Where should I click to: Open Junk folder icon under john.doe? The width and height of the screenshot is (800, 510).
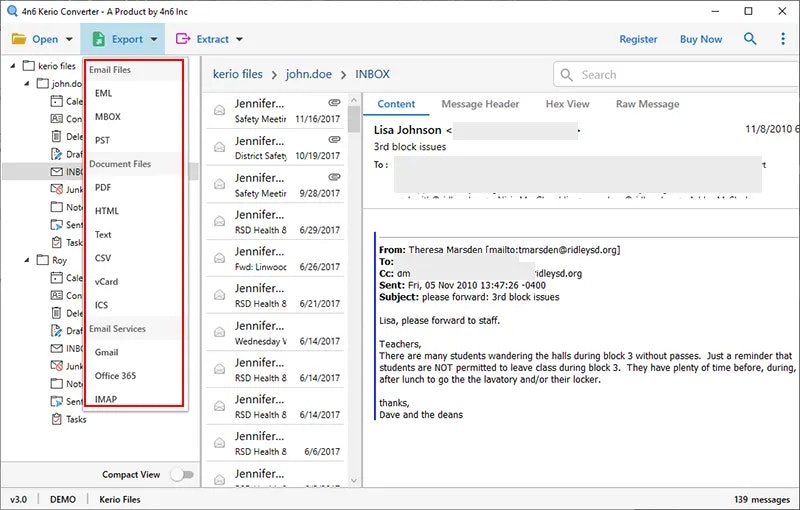(x=56, y=189)
